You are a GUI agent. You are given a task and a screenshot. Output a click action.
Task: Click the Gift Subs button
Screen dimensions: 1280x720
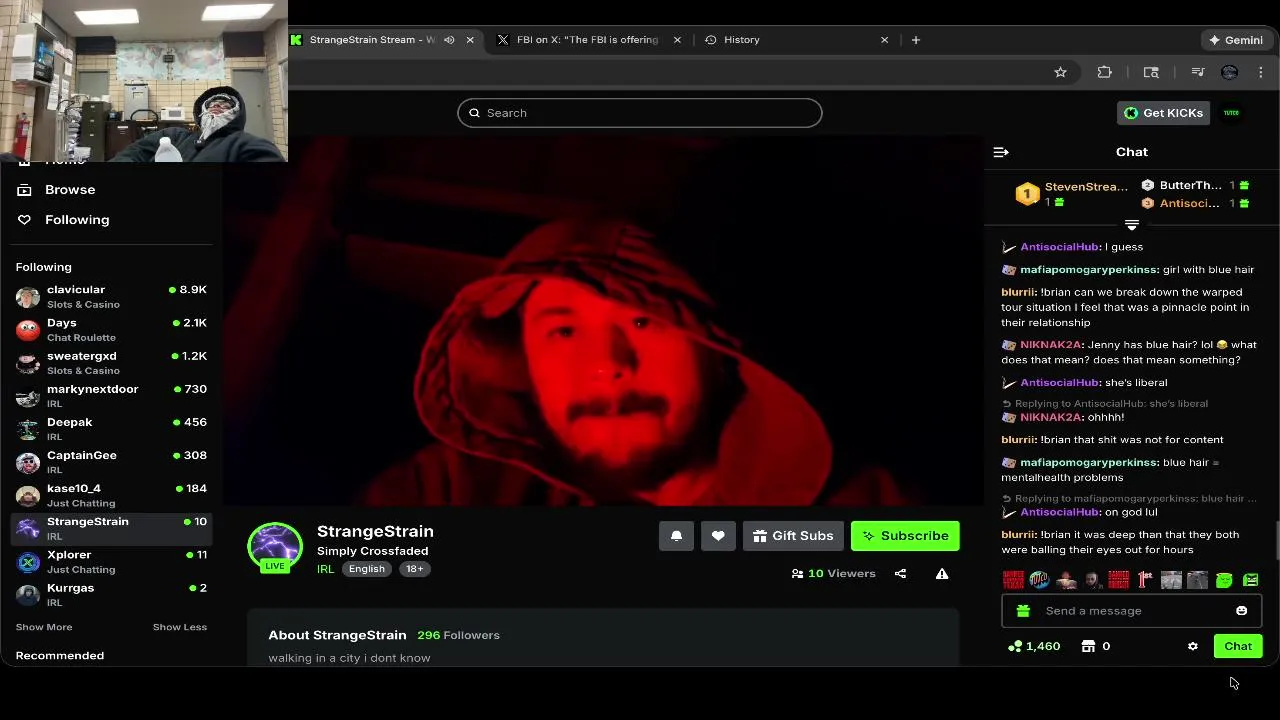point(794,536)
